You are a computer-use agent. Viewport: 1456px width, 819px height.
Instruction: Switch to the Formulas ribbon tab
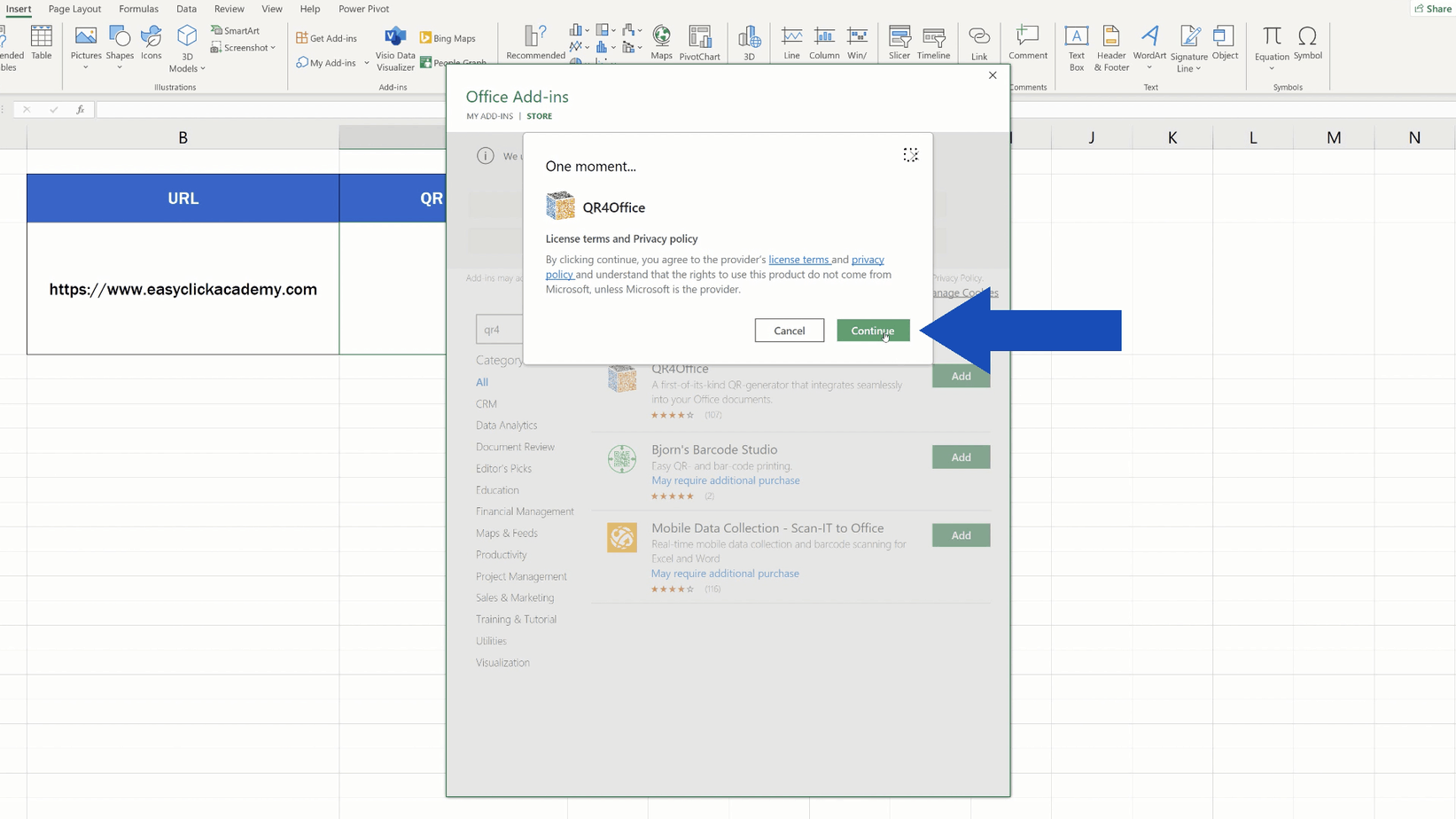139,9
